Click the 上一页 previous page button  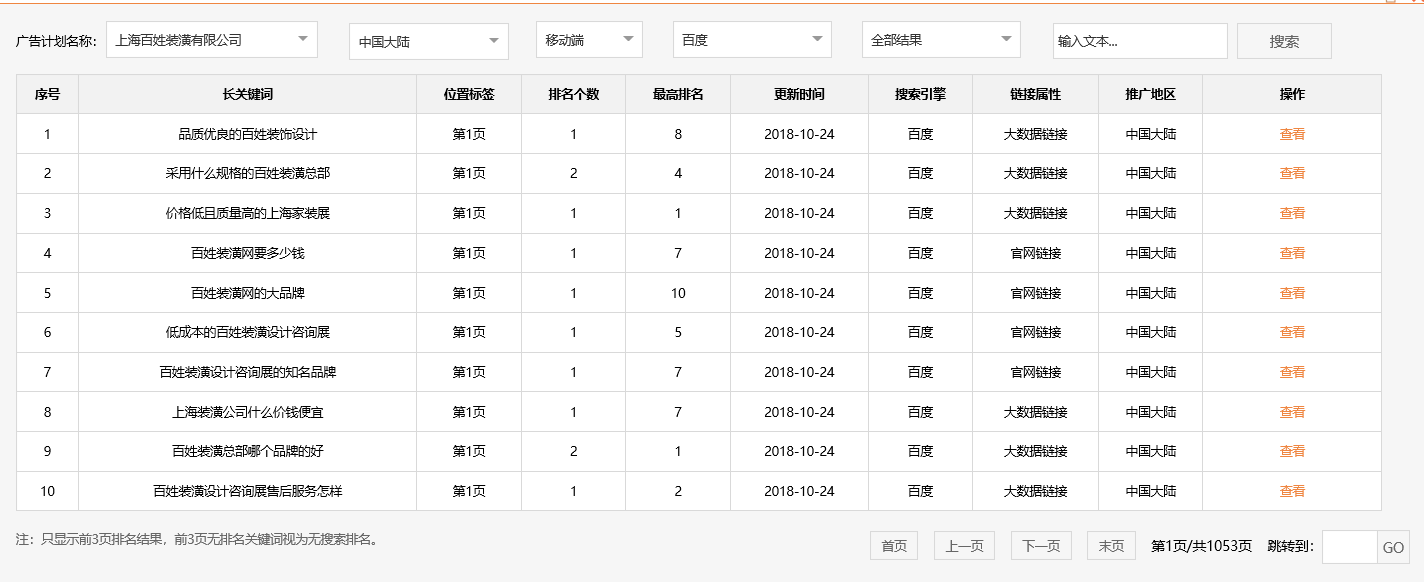point(963,545)
